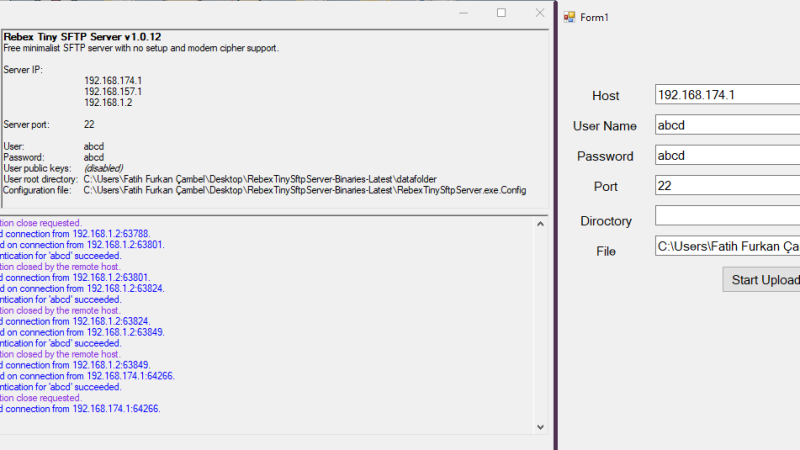Image resolution: width=800 pixels, height=450 pixels.
Task: Click log line 'on connection from 192.168.1.2:63849'
Action: (82, 332)
